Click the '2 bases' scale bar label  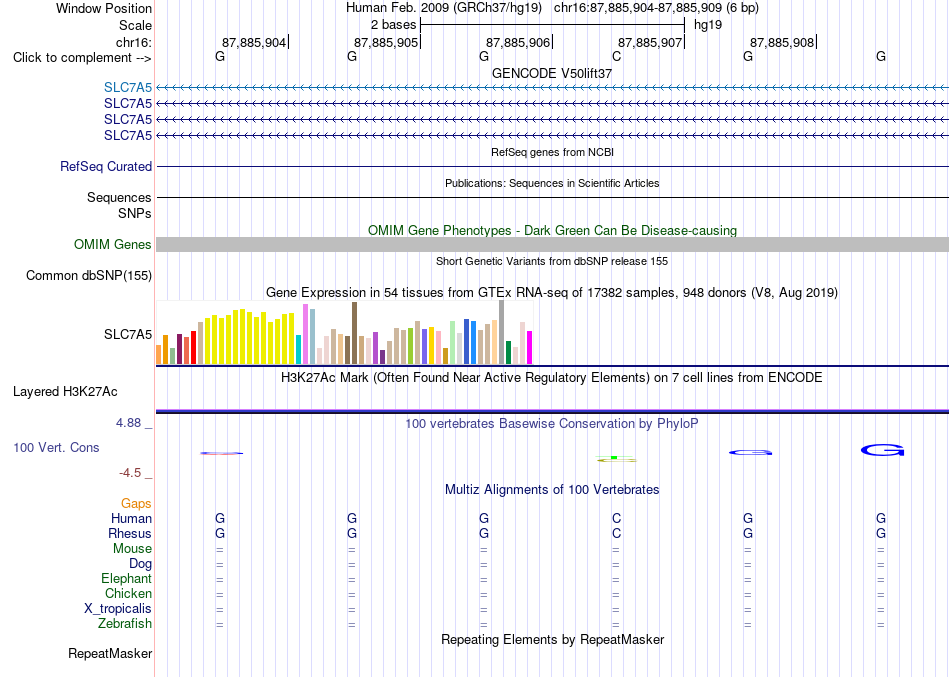tap(394, 25)
